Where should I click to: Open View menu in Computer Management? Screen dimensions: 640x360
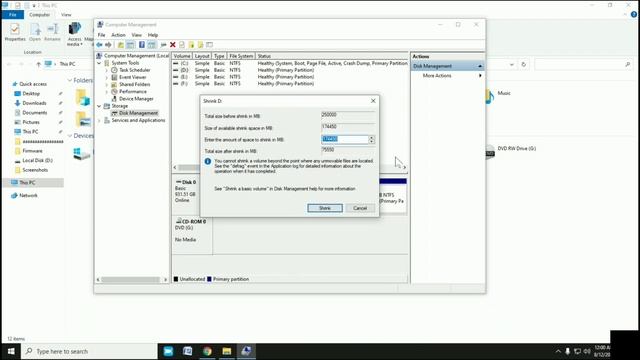tap(136, 35)
